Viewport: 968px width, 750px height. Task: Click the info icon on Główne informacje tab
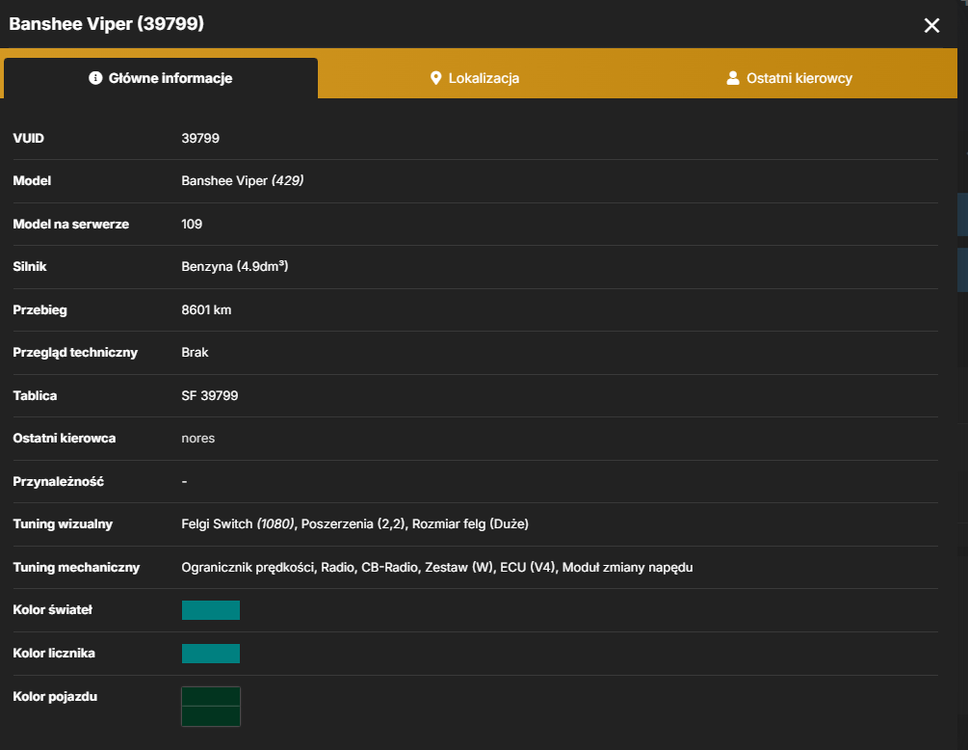pyautogui.click(x=95, y=78)
